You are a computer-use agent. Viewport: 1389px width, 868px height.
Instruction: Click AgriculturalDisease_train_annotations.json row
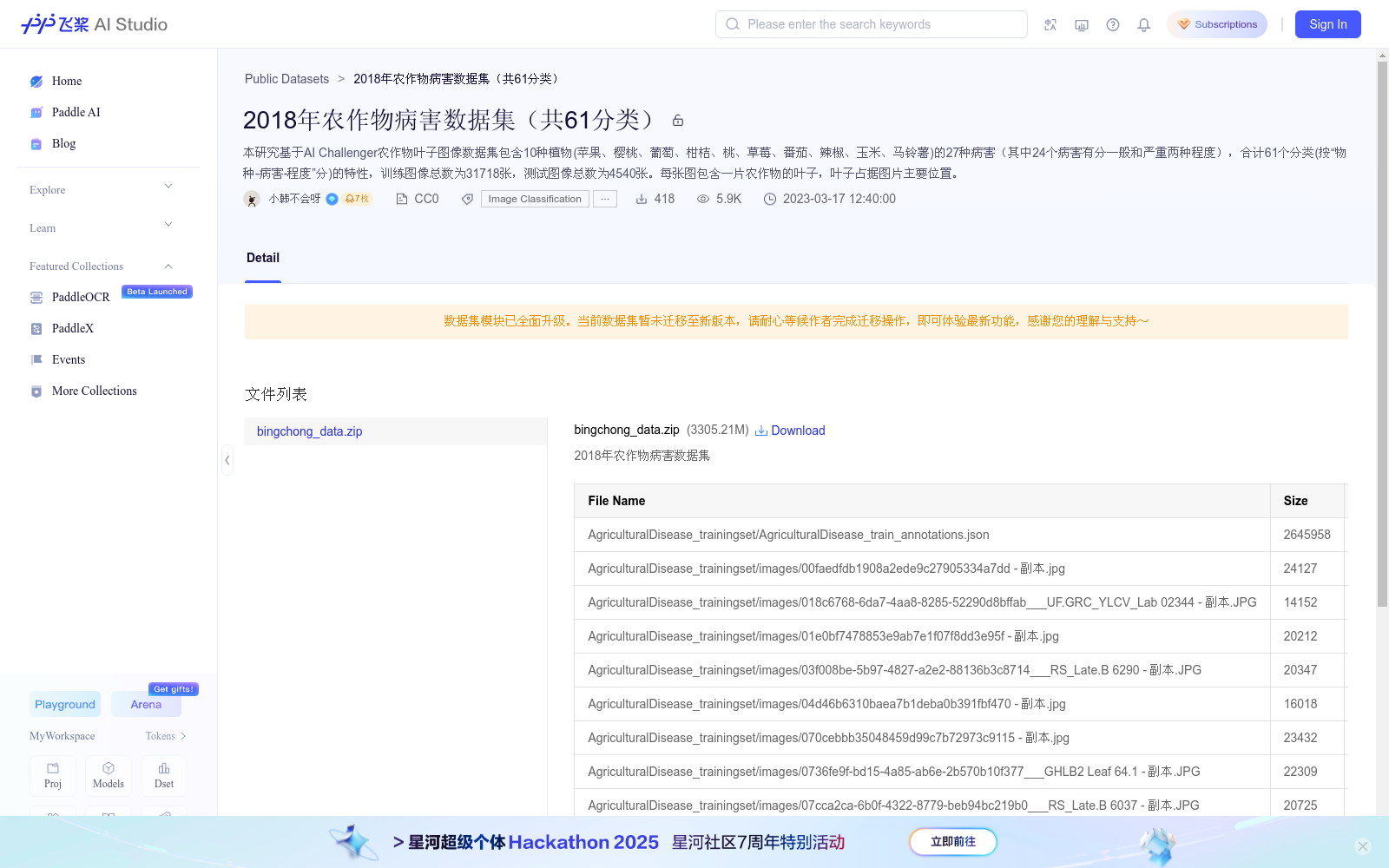pyautogui.click(x=922, y=535)
